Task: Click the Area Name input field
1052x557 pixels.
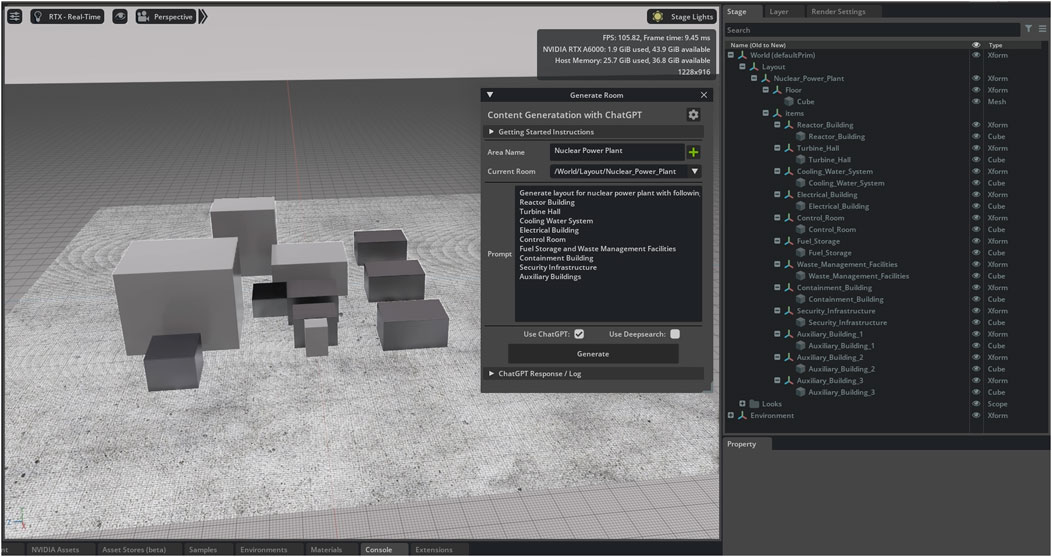Action: tap(617, 152)
